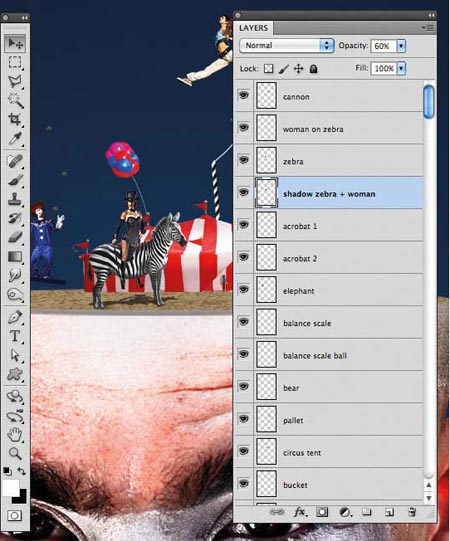Add a layer style with fx button
Screen dimensions: 450x541
pyautogui.click(x=300, y=512)
